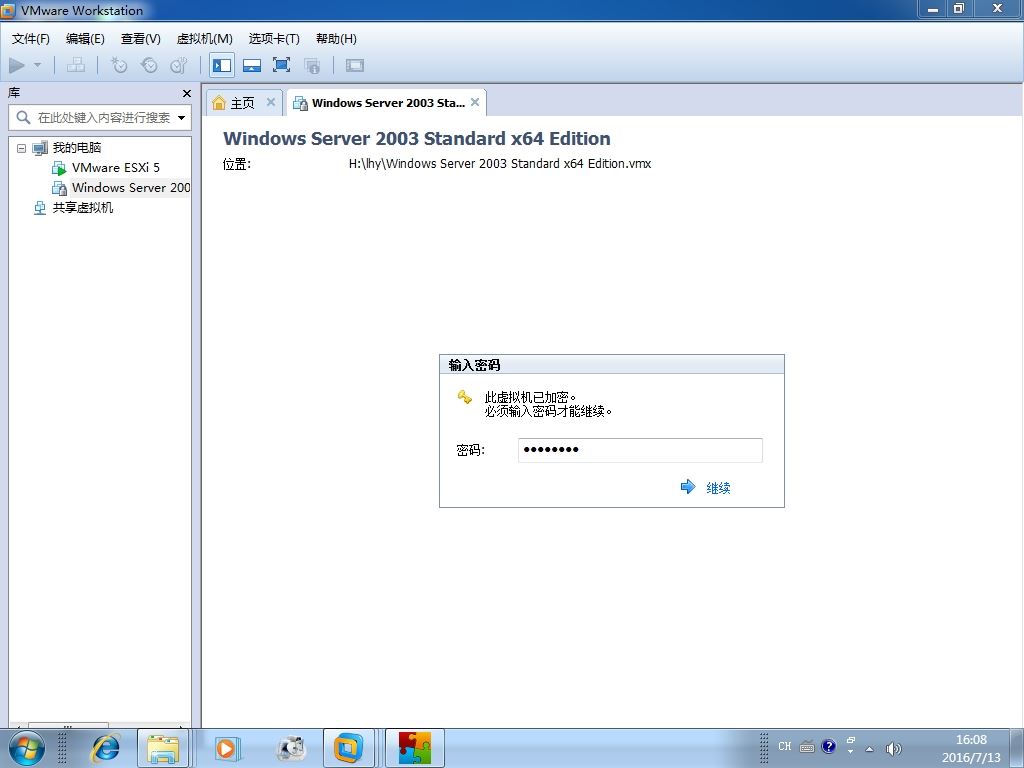Click the VM location path text
This screenshot has height=768, width=1024.
[500, 164]
